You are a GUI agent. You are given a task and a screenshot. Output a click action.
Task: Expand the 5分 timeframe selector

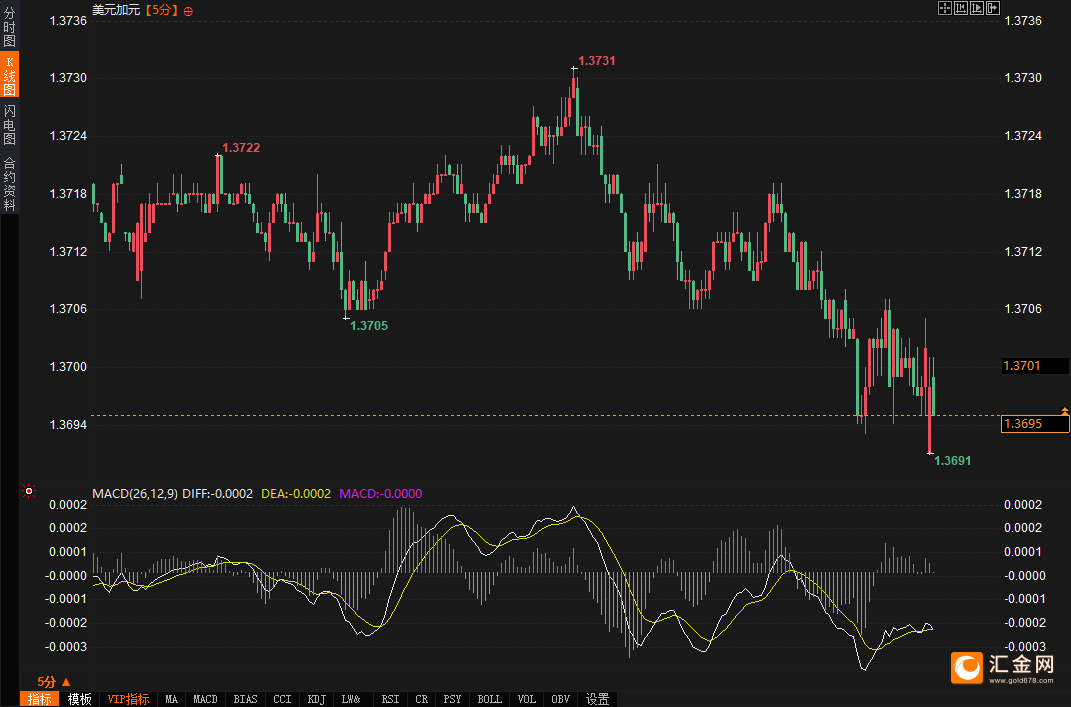[46, 681]
